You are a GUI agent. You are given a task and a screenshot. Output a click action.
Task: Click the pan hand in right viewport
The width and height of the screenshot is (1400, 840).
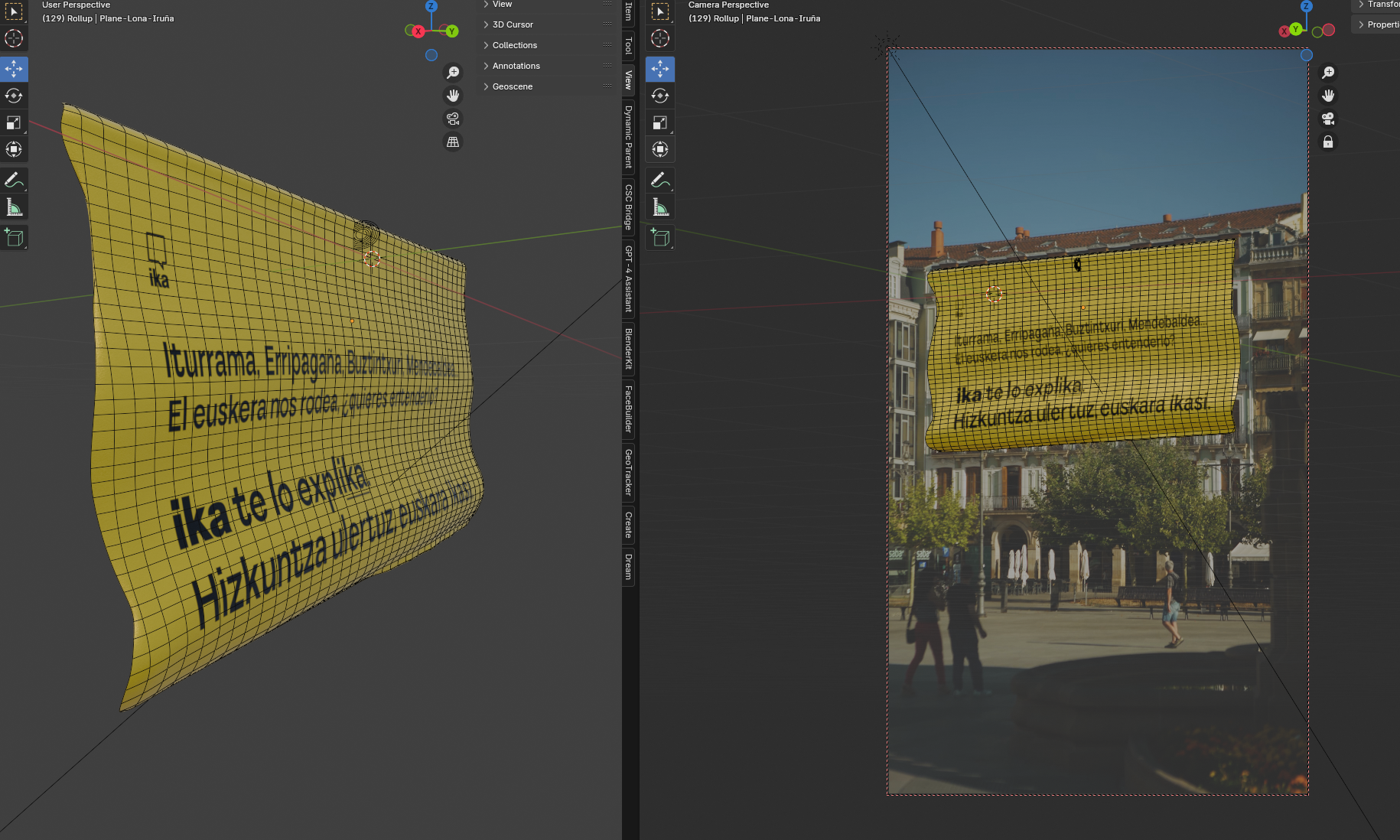coord(1328,96)
